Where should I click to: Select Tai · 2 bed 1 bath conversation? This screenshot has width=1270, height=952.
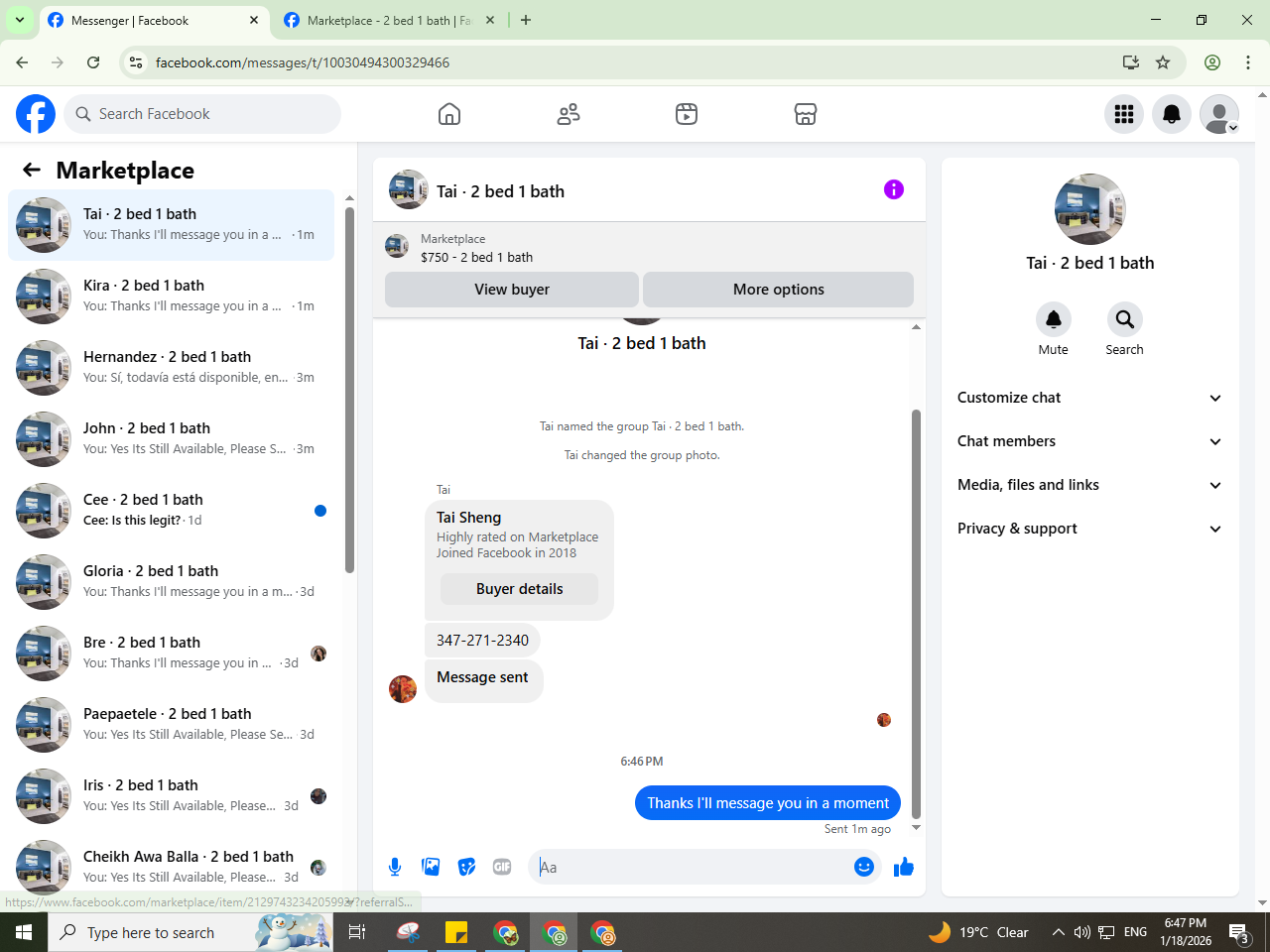[x=171, y=225]
